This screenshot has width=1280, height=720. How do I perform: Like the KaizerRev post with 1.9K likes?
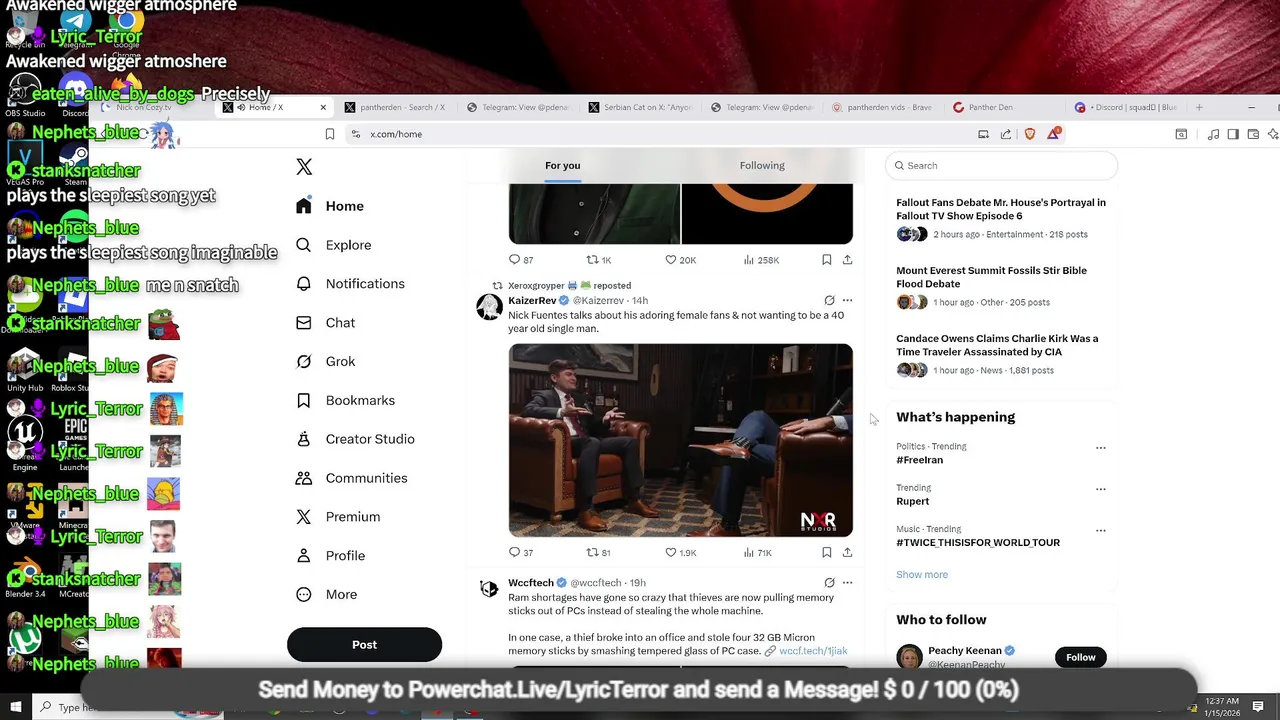coord(681,552)
